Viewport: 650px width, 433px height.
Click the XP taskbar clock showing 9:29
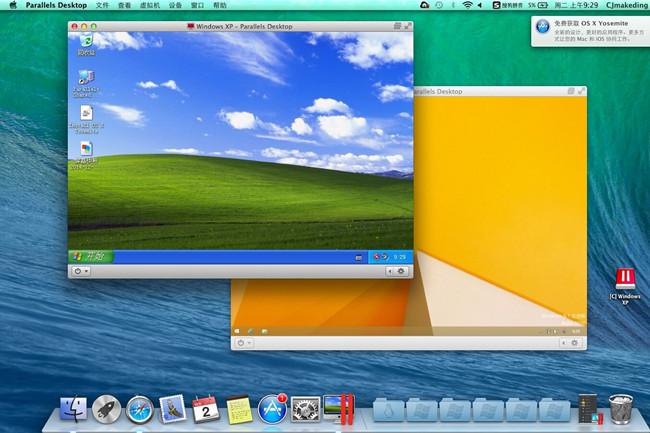400,257
